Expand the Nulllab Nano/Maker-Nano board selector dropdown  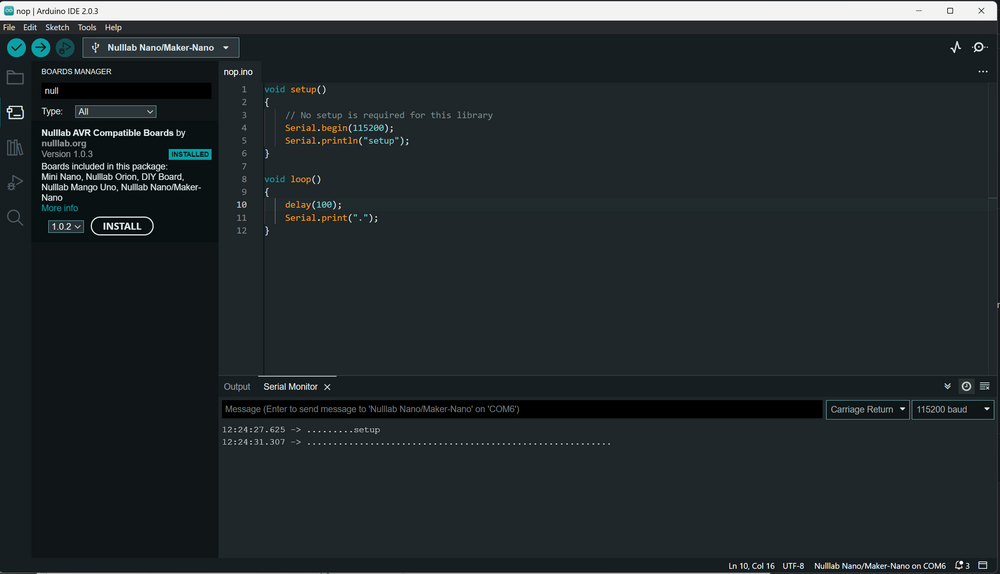pyautogui.click(x=161, y=47)
